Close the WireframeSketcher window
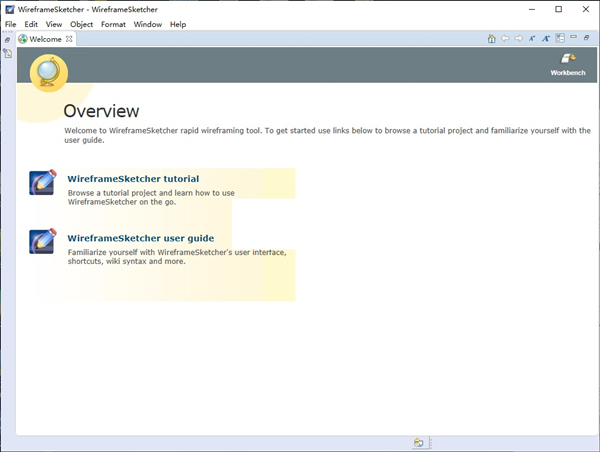Image resolution: width=600 pixels, height=452 pixels. [x=586, y=9]
